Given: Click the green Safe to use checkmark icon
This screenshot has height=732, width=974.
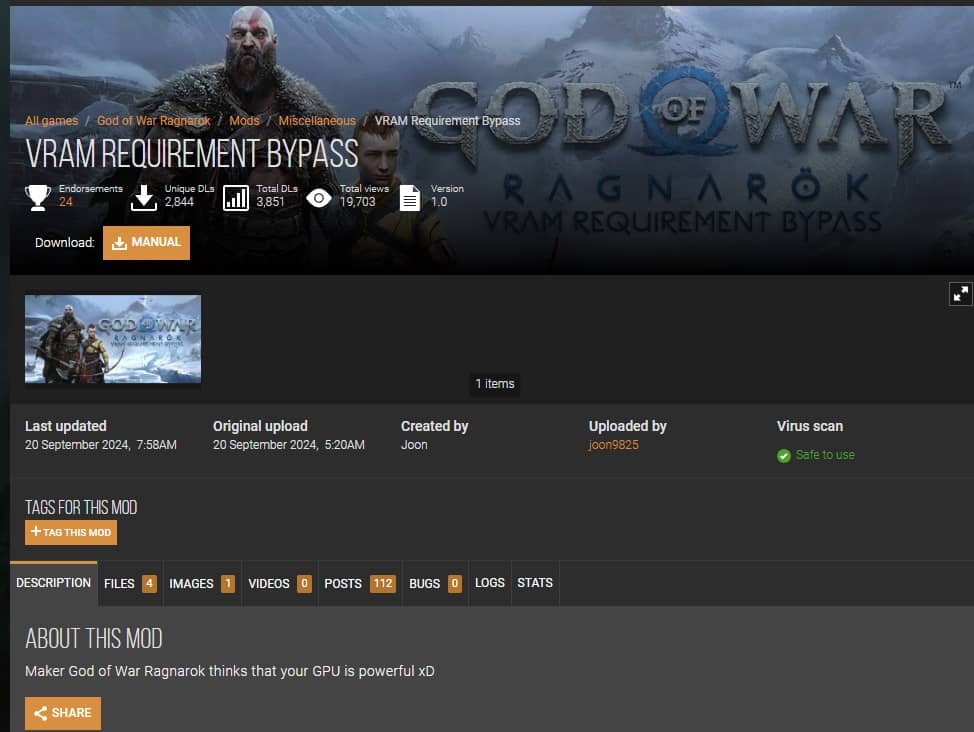Looking at the screenshot, I should click(x=784, y=455).
